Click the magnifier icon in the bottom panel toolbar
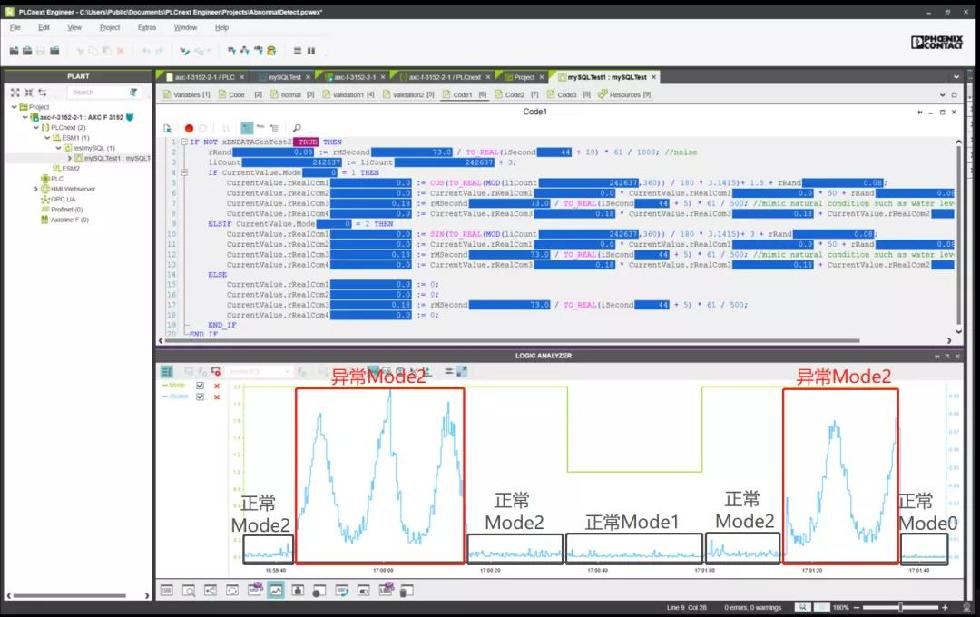 point(188,589)
